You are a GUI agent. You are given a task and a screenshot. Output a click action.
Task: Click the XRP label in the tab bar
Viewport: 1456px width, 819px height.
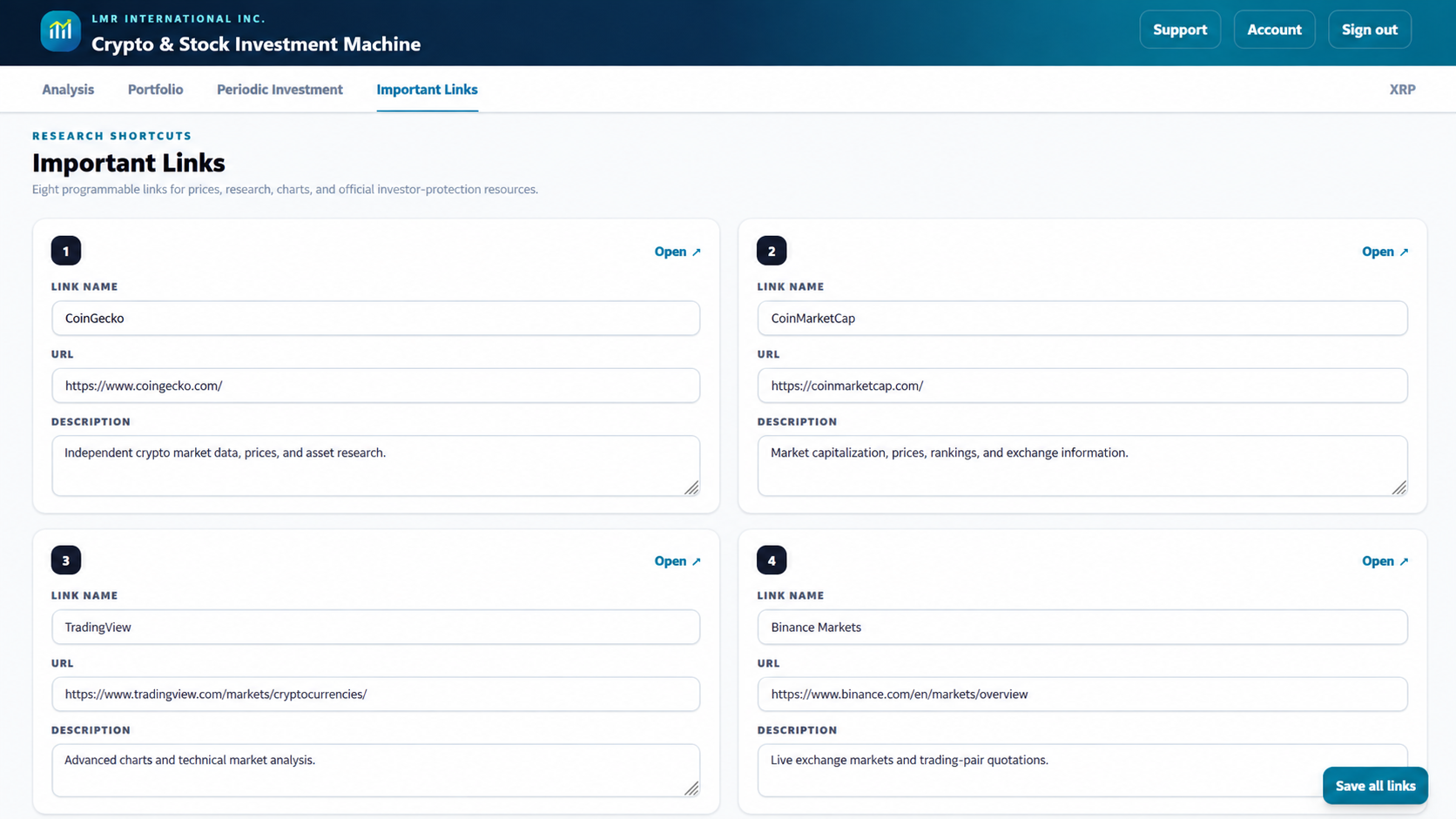1402,89
